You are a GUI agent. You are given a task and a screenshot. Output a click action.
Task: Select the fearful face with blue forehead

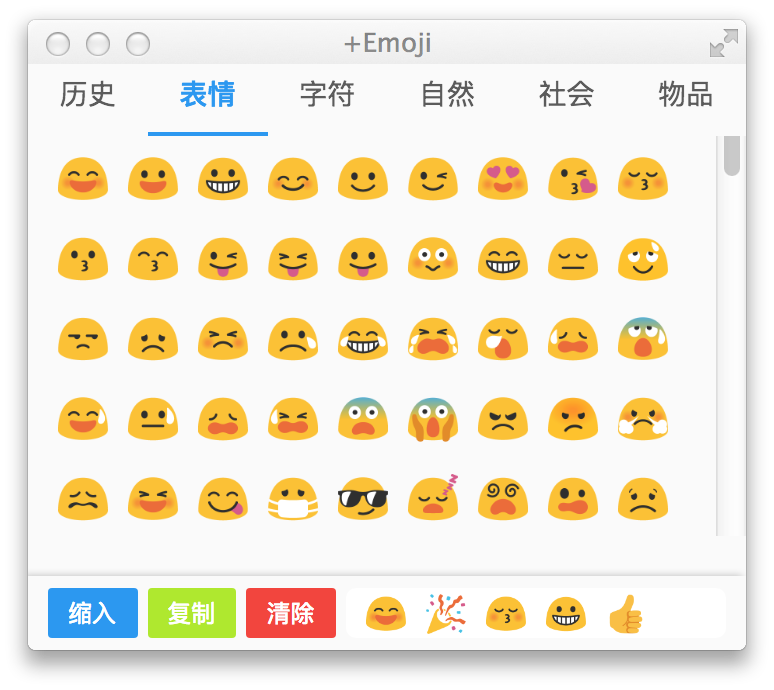coord(363,419)
